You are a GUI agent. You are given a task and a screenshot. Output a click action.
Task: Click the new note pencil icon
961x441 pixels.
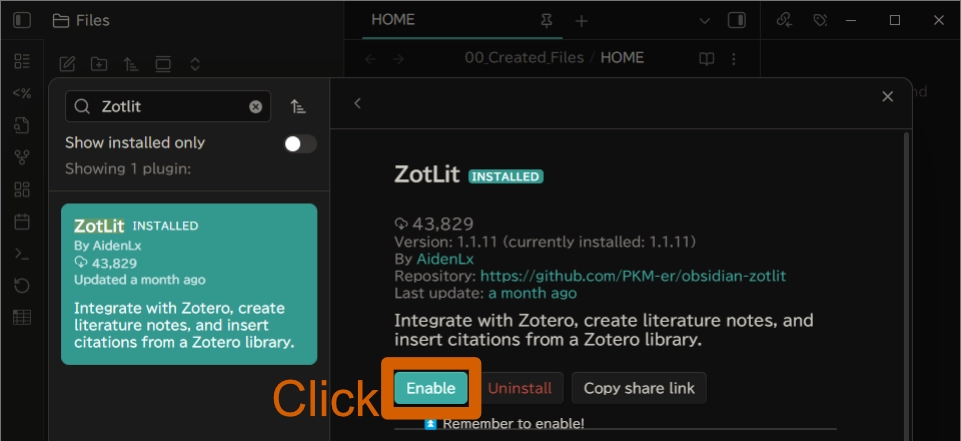[67, 64]
